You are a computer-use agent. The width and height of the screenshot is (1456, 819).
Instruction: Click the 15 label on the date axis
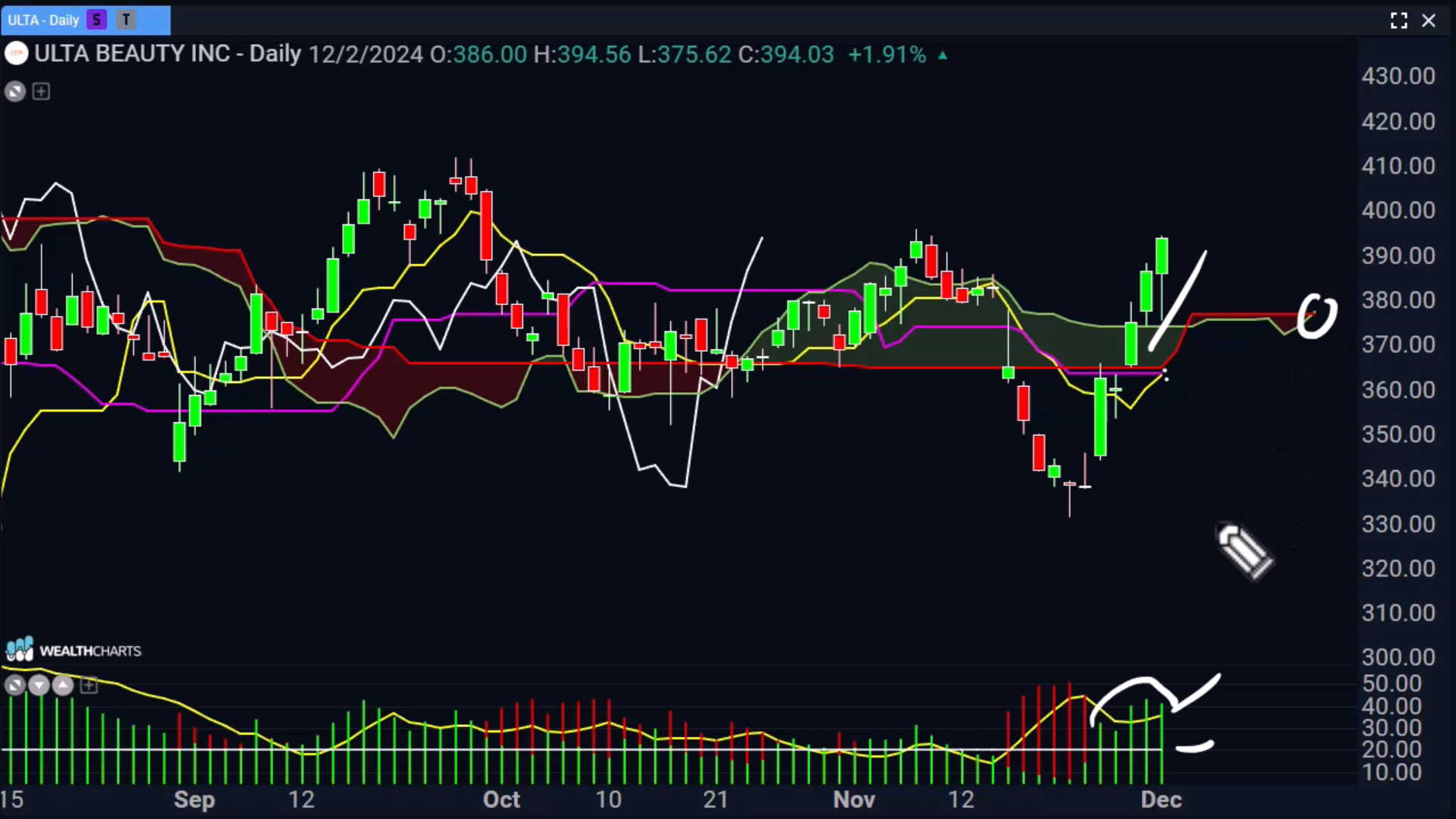tap(12, 800)
